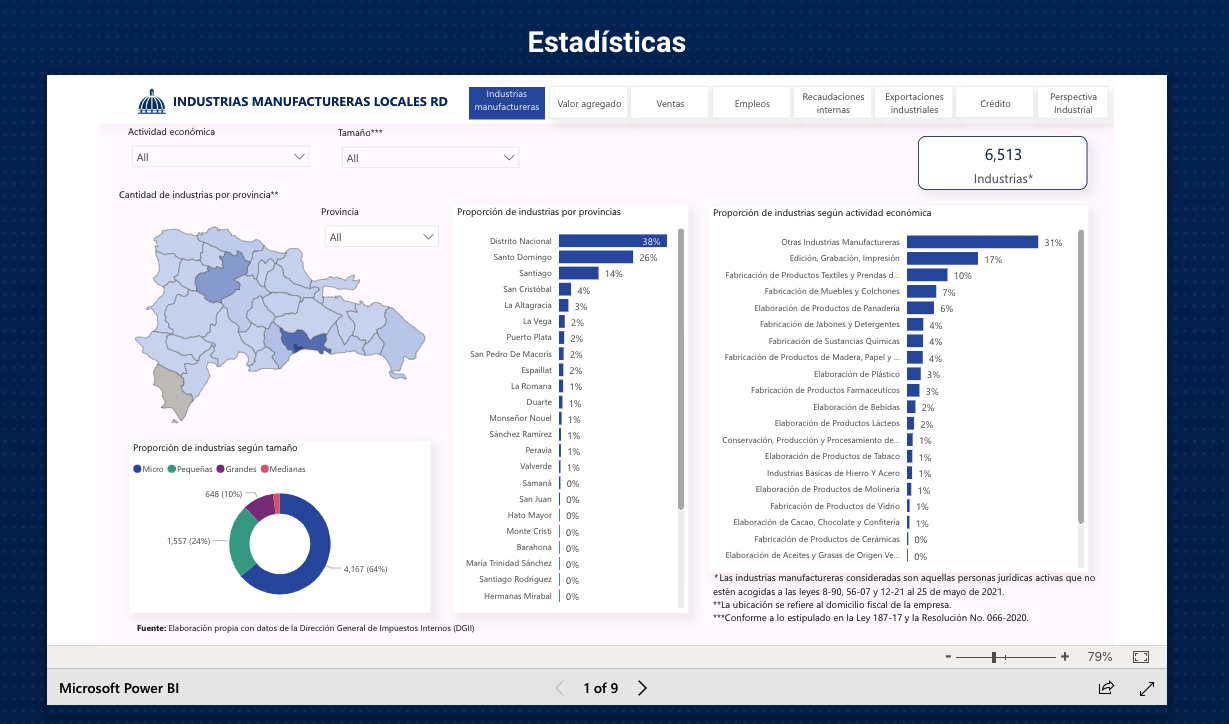
Task: Zoom in with the plus icon
Action: (x=1065, y=657)
